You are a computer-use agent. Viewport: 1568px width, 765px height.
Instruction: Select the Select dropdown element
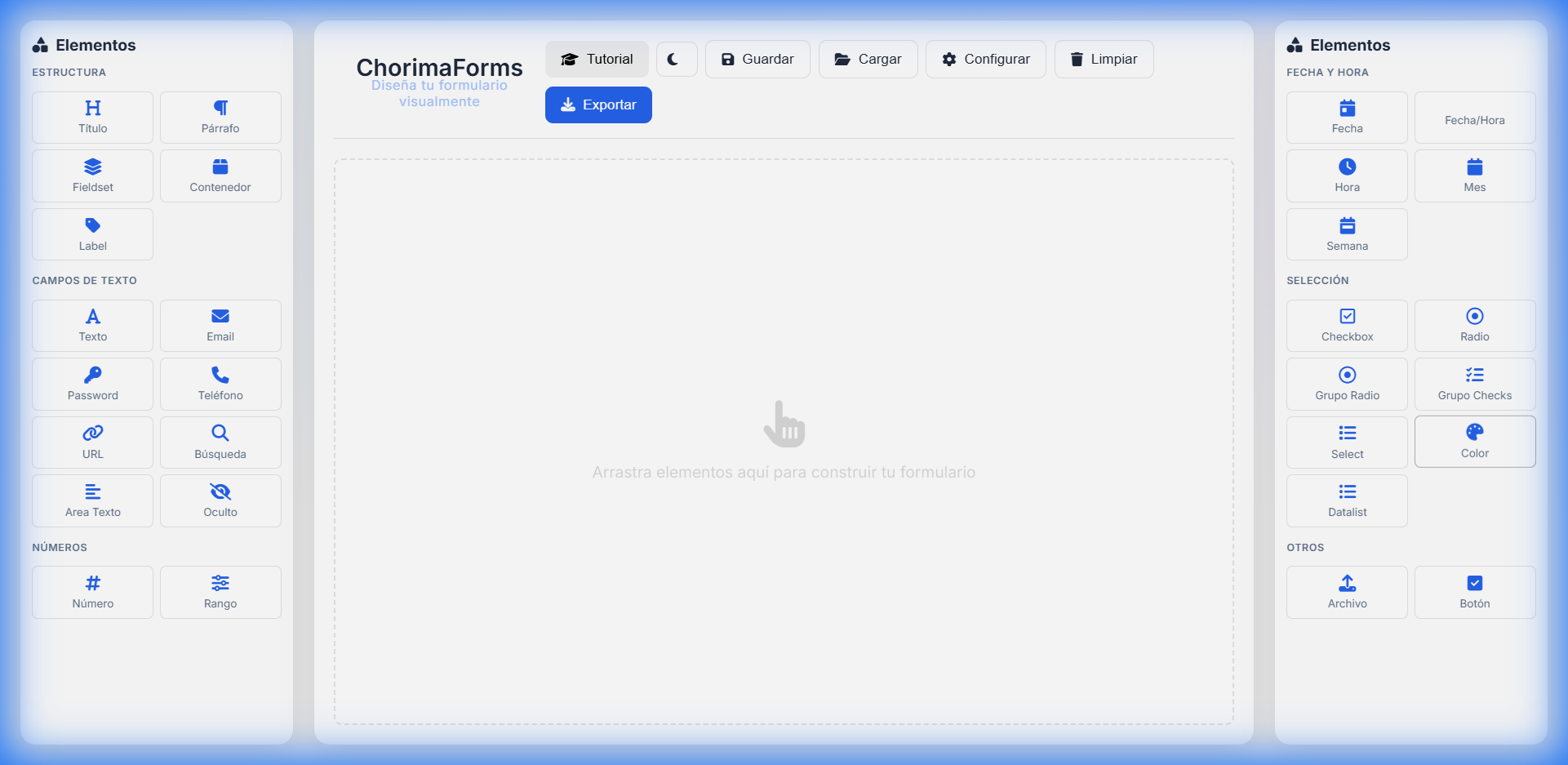[1346, 442]
